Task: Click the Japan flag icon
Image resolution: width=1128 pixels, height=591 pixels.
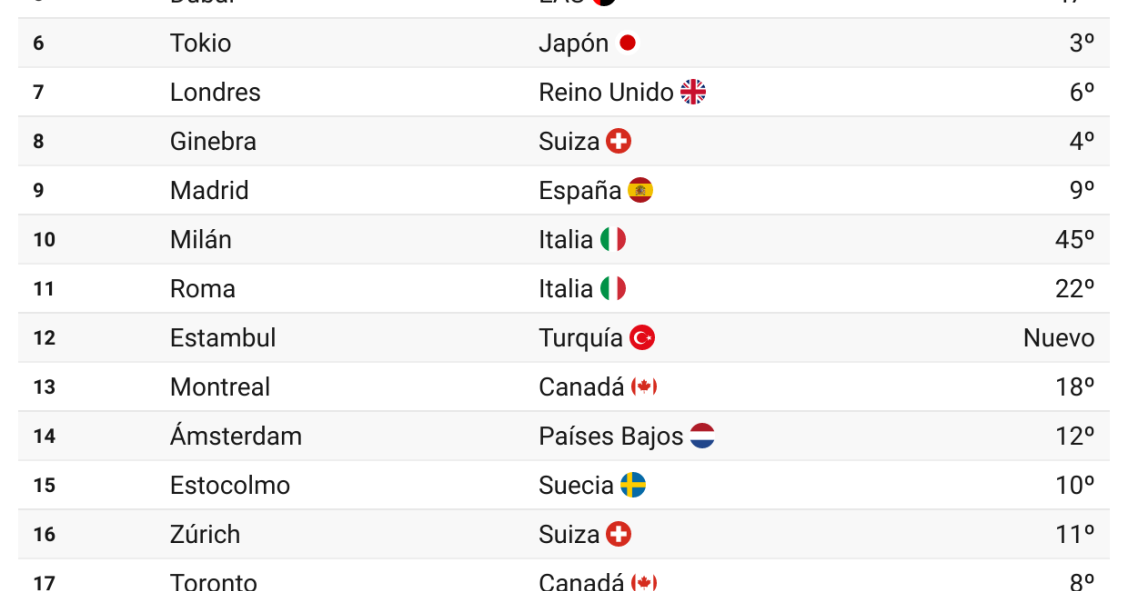Action: click(x=627, y=43)
